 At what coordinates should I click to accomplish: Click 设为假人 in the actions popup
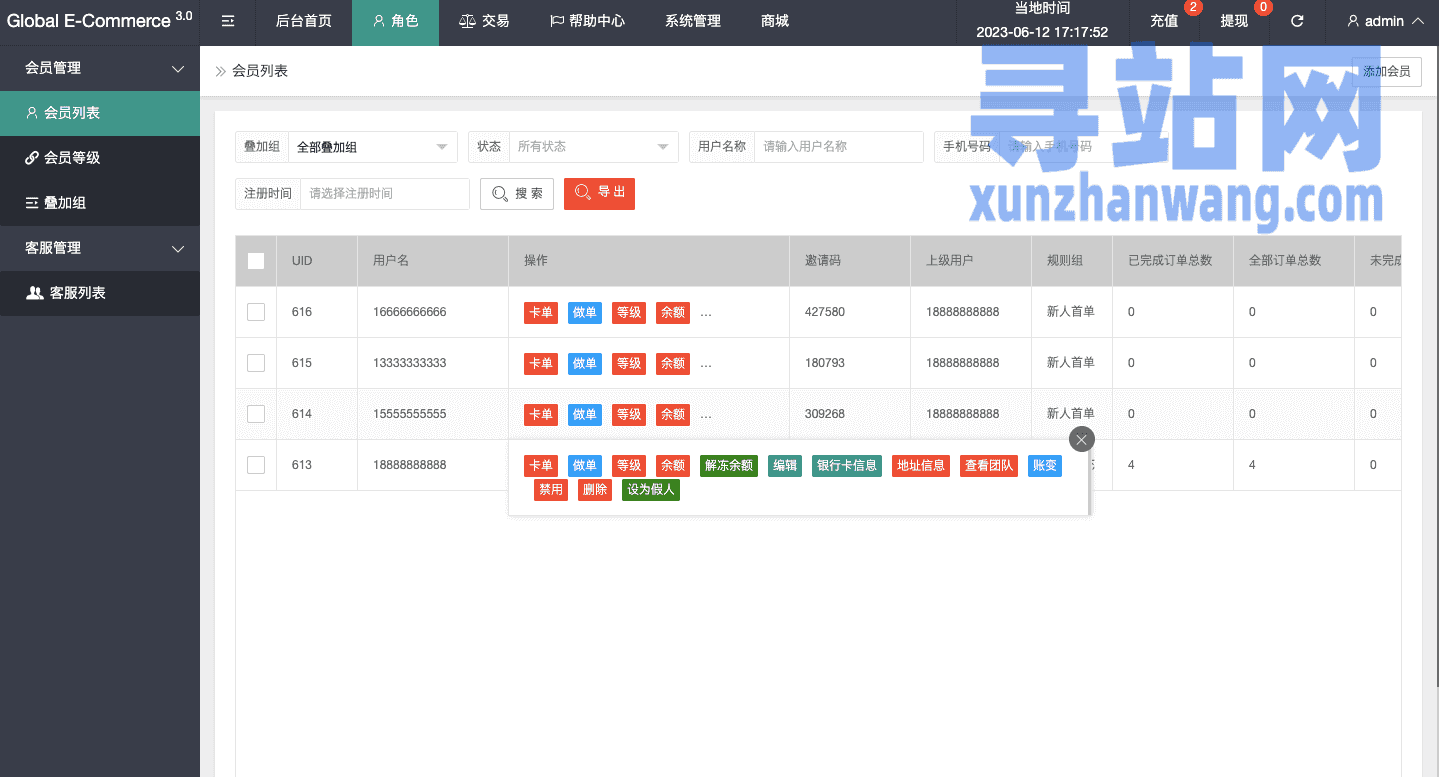650,490
